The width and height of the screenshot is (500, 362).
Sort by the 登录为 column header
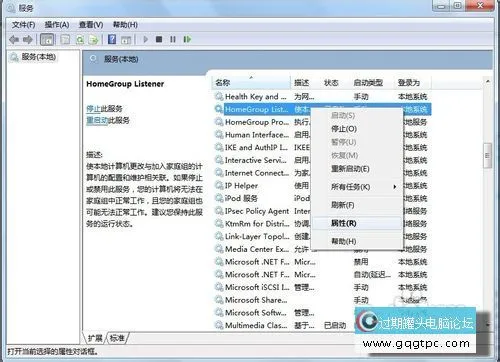(x=413, y=82)
